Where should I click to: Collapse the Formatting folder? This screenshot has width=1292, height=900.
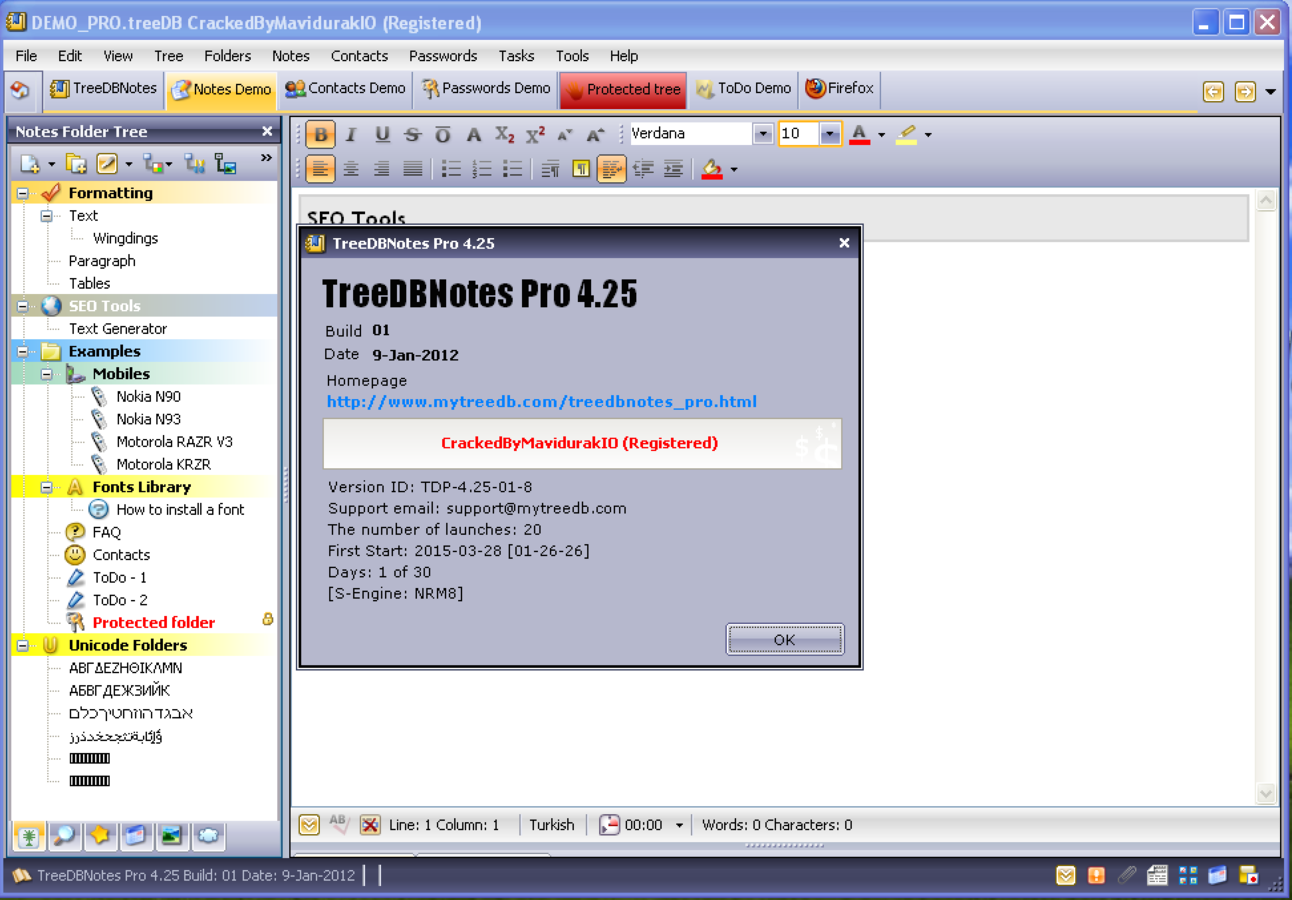tap(22, 193)
